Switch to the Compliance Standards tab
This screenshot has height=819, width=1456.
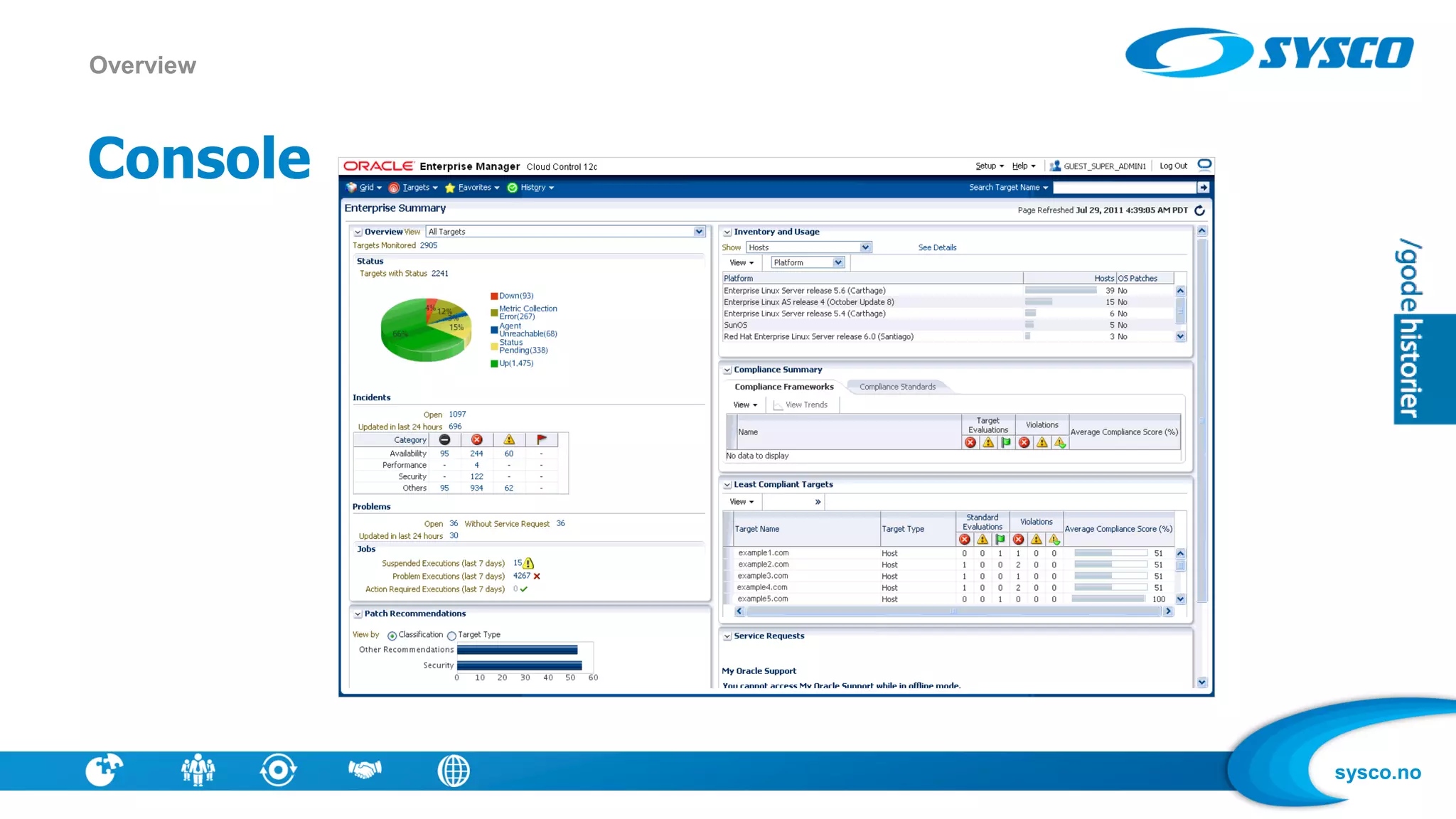[897, 387]
